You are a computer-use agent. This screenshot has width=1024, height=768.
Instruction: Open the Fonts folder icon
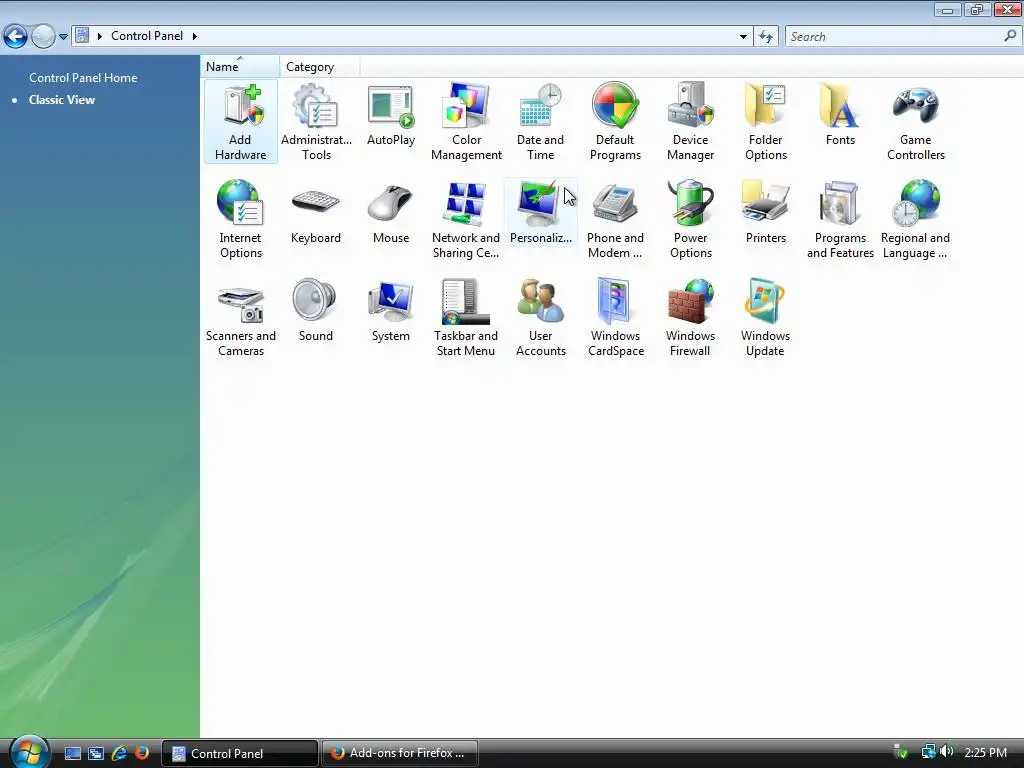(x=840, y=115)
